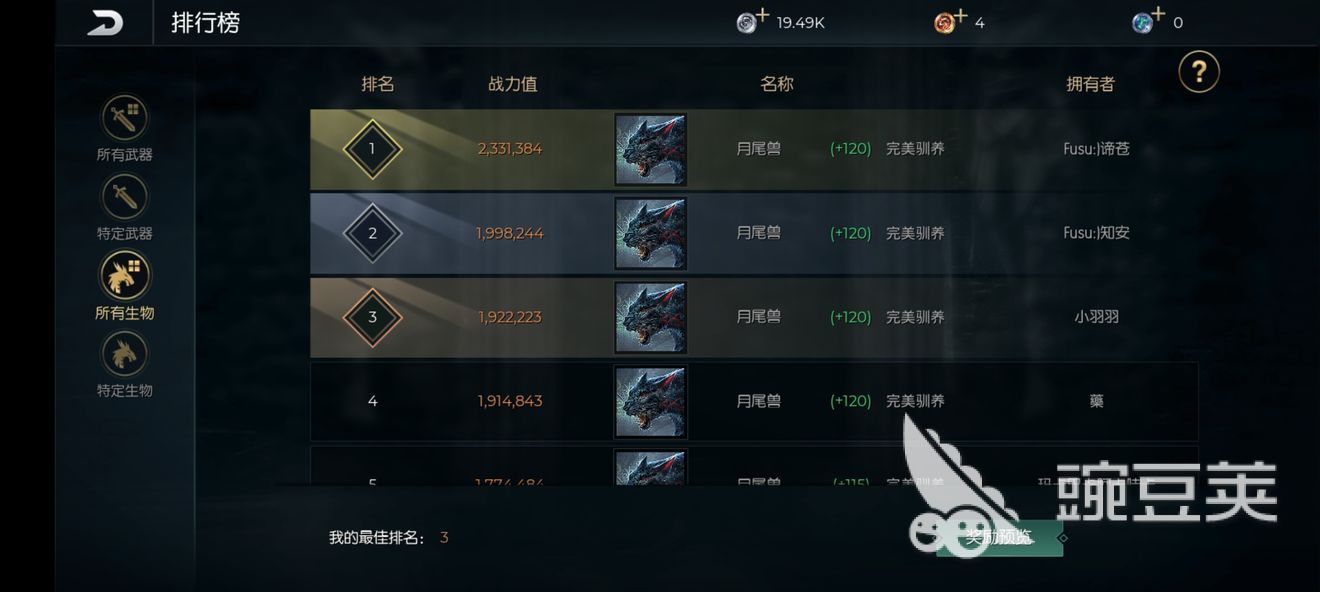Click the 战力值 column header
Image resolution: width=1320 pixels, height=592 pixels.
(512, 84)
